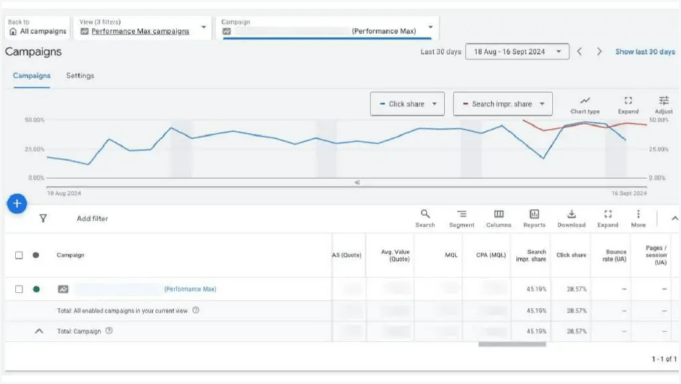Click Show last 30 days link
681x384 pixels.
(645, 51)
